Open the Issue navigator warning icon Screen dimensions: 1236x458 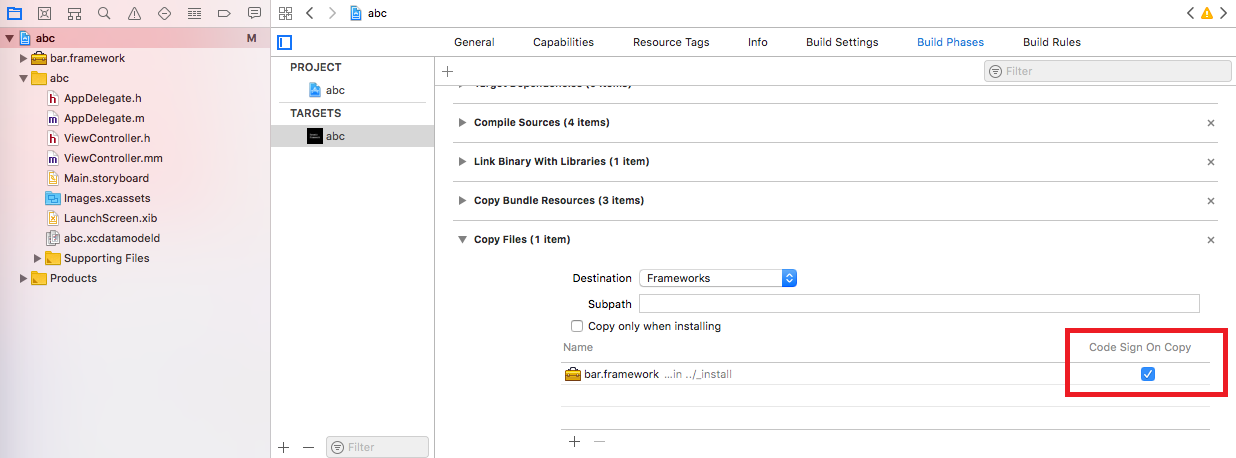(x=135, y=13)
